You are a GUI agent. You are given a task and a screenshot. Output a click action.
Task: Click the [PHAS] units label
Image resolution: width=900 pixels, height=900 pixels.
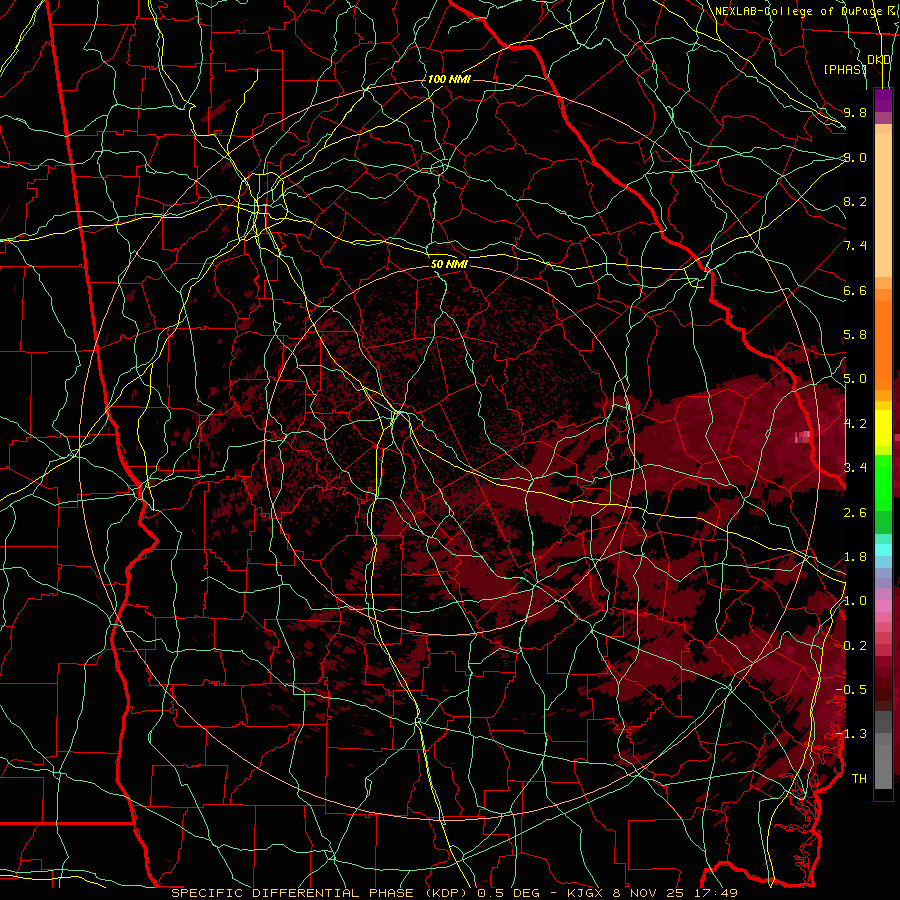845,69
